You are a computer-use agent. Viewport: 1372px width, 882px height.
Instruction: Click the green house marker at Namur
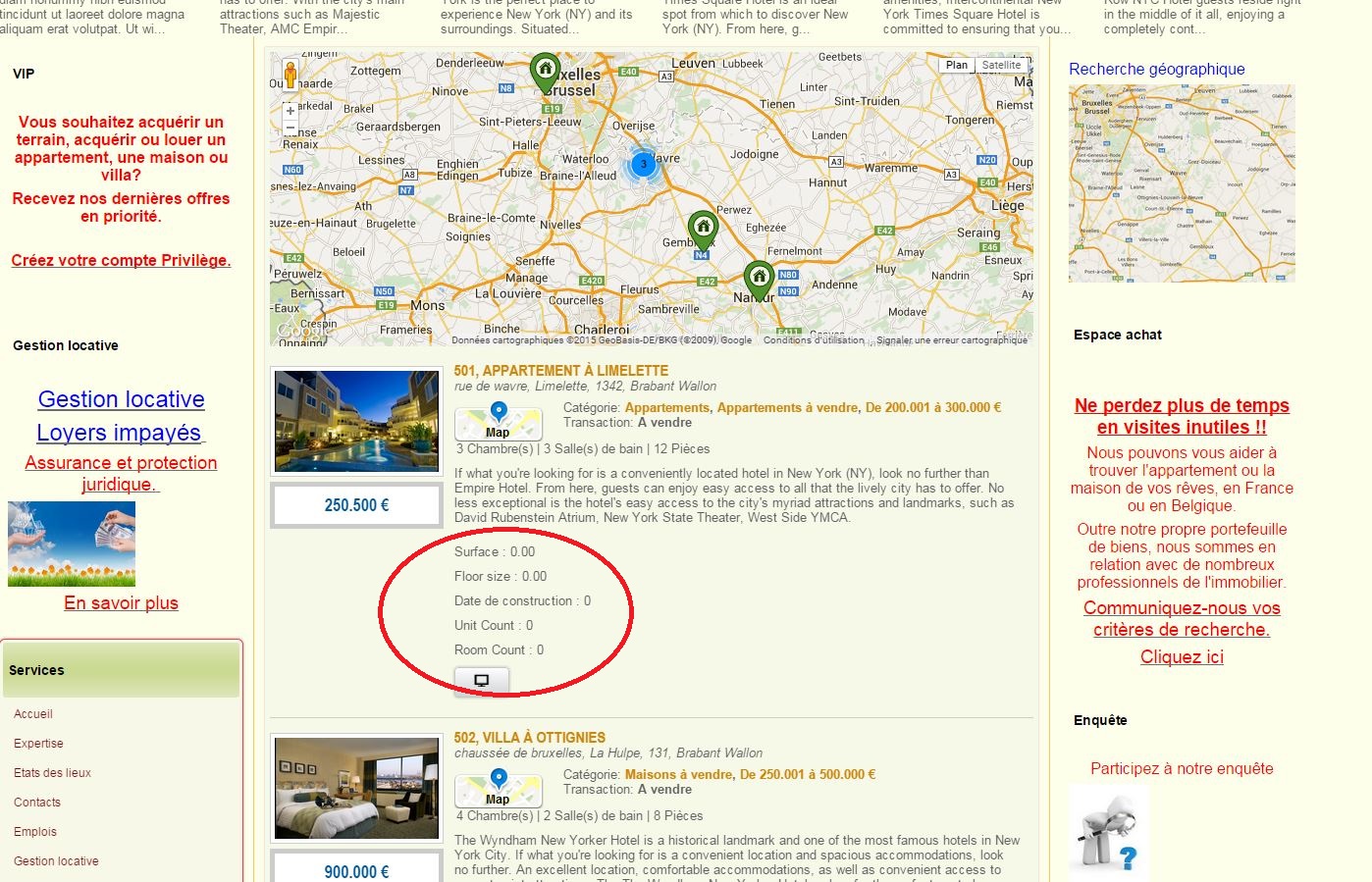759,281
